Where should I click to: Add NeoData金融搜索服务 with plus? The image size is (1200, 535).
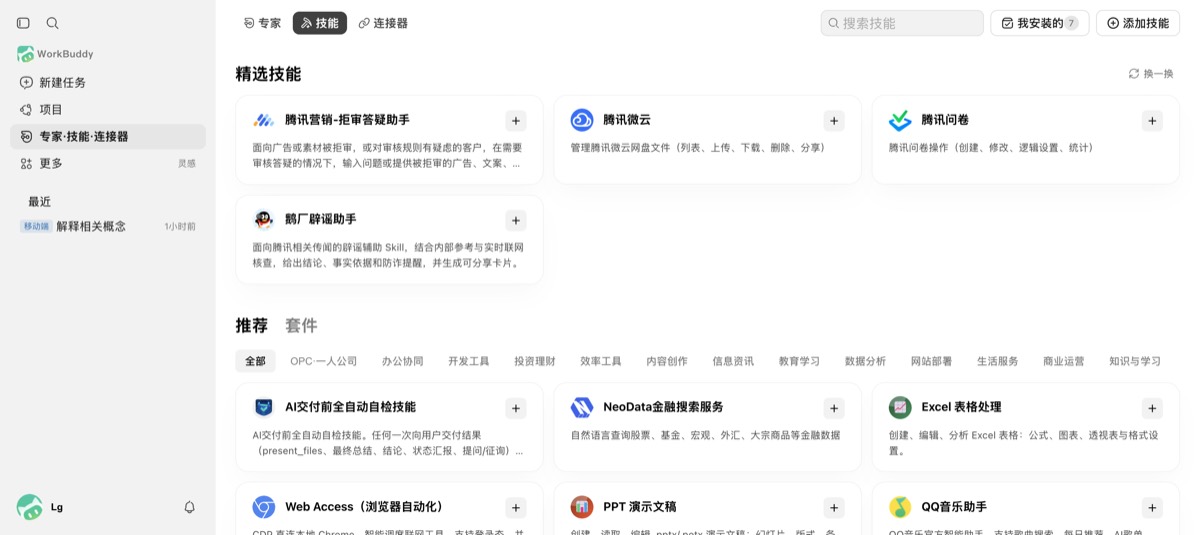pyautogui.click(x=834, y=408)
